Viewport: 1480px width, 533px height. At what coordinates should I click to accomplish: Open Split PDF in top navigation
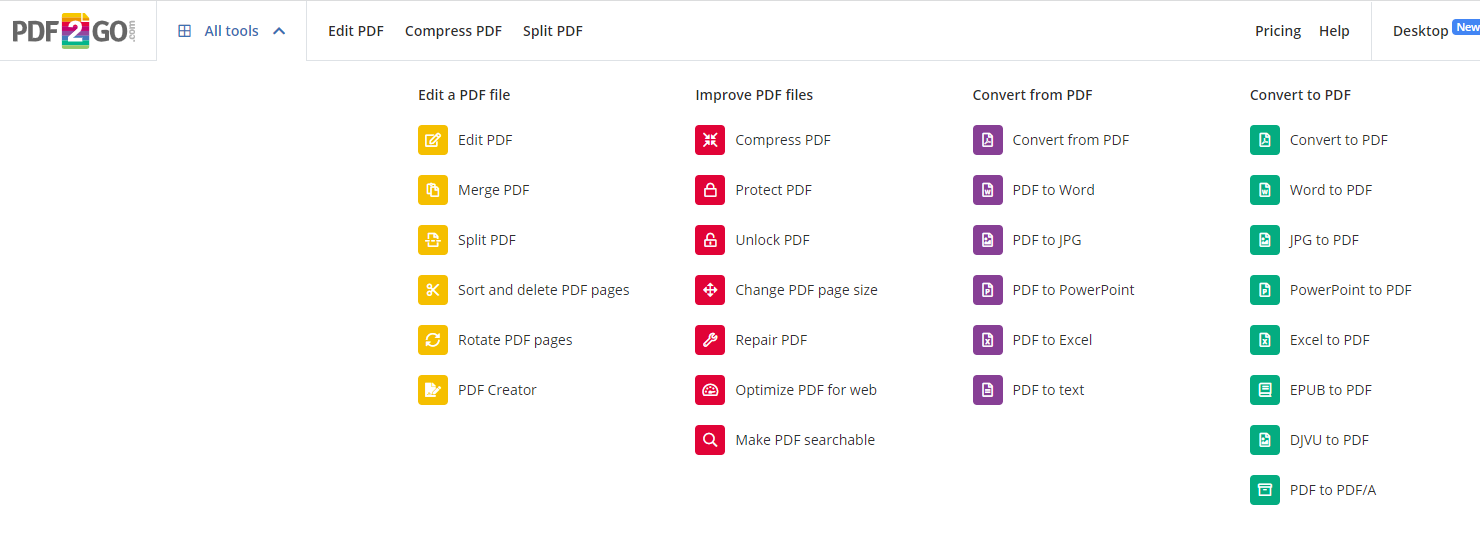tap(553, 31)
